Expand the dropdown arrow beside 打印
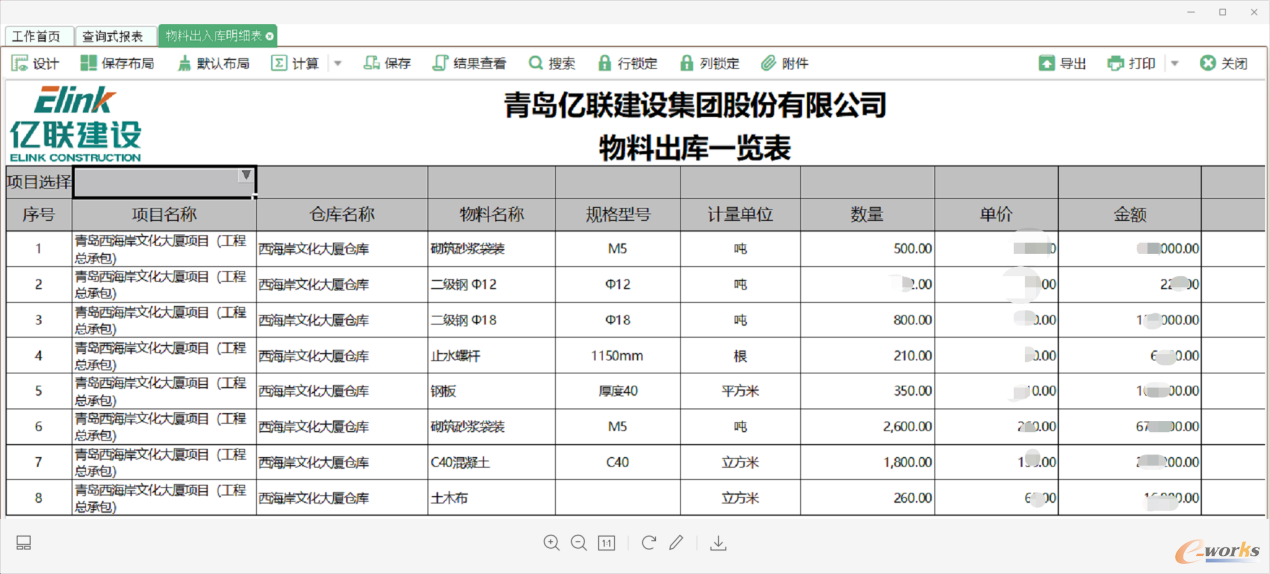Screen dimensions: 1270x574 pos(1174,63)
